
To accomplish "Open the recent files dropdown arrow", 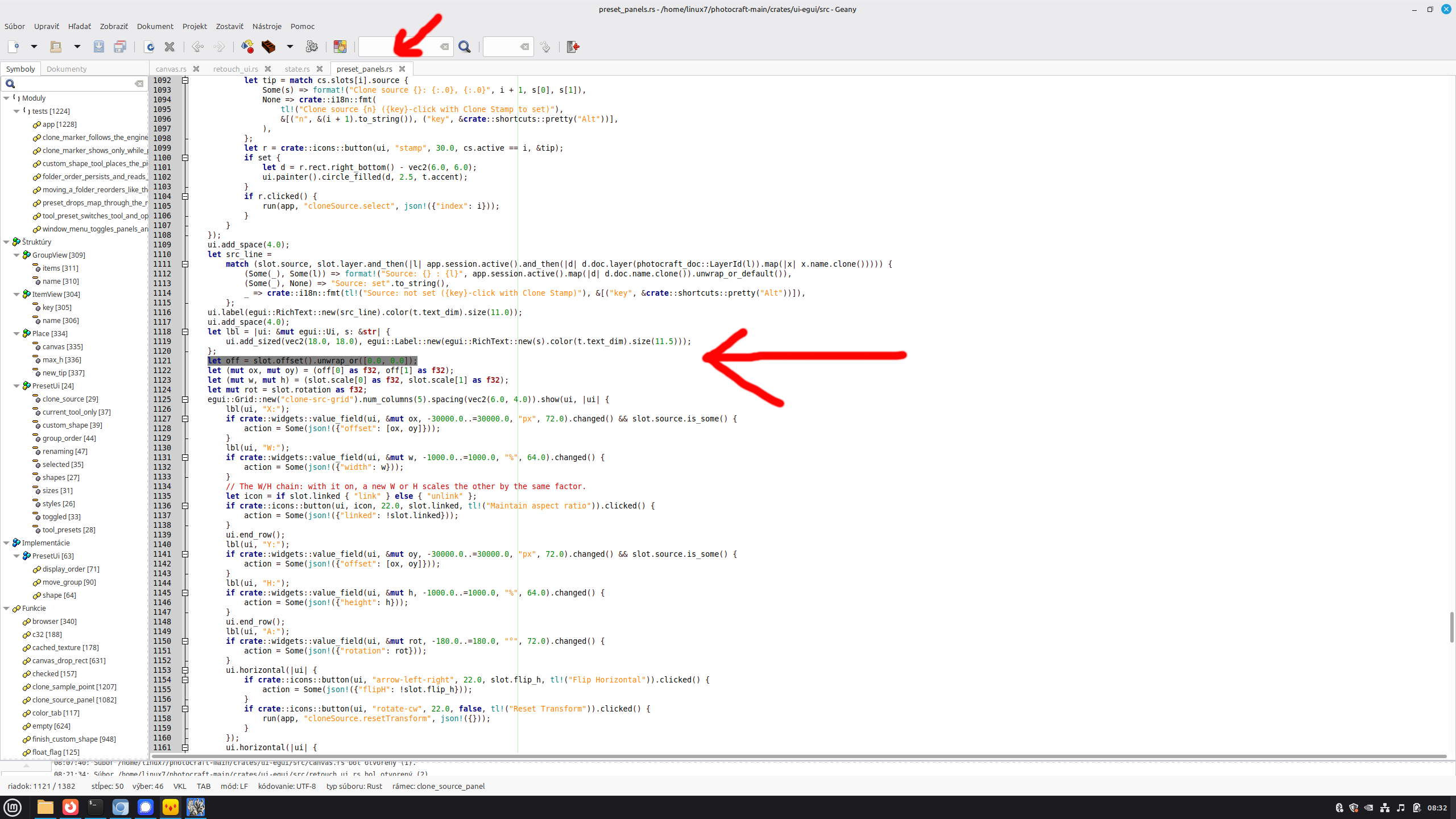I will tap(77, 47).
